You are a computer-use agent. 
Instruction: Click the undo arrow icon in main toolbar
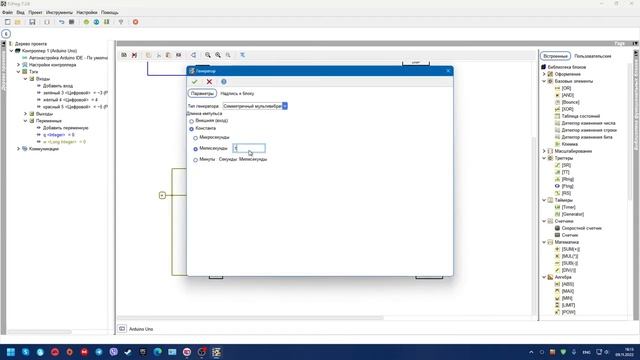(x=62, y=22)
